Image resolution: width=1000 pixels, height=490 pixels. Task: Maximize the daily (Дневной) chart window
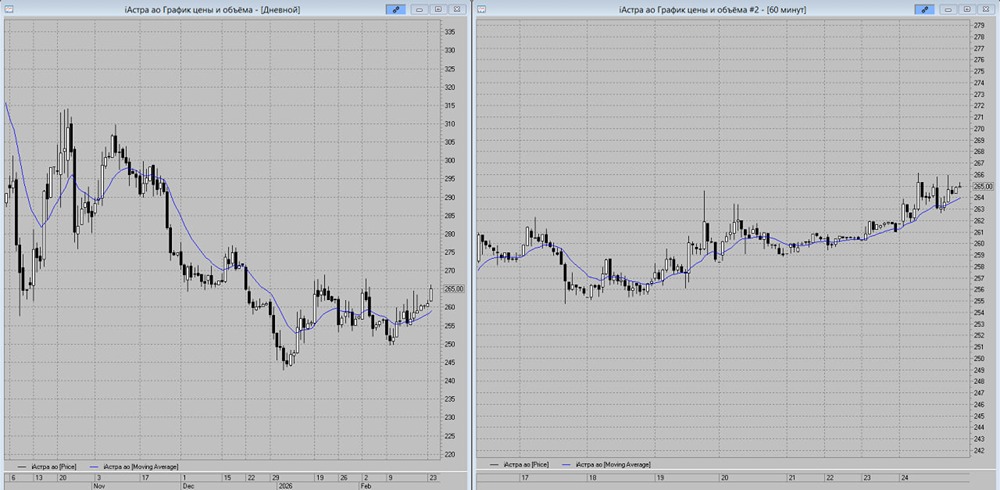[438, 9]
